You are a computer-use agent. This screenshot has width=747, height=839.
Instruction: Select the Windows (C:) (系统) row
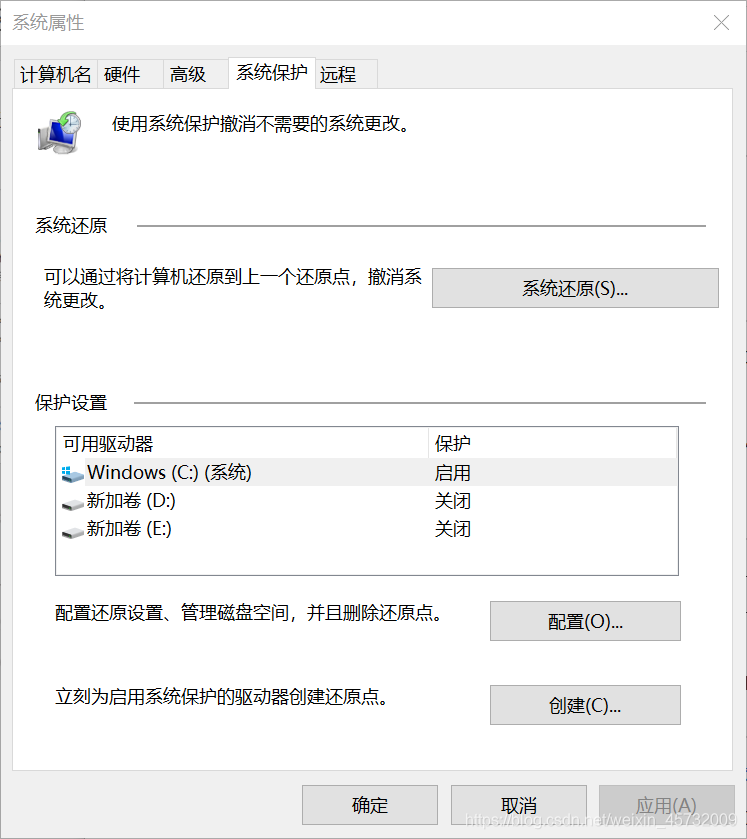[367, 472]
